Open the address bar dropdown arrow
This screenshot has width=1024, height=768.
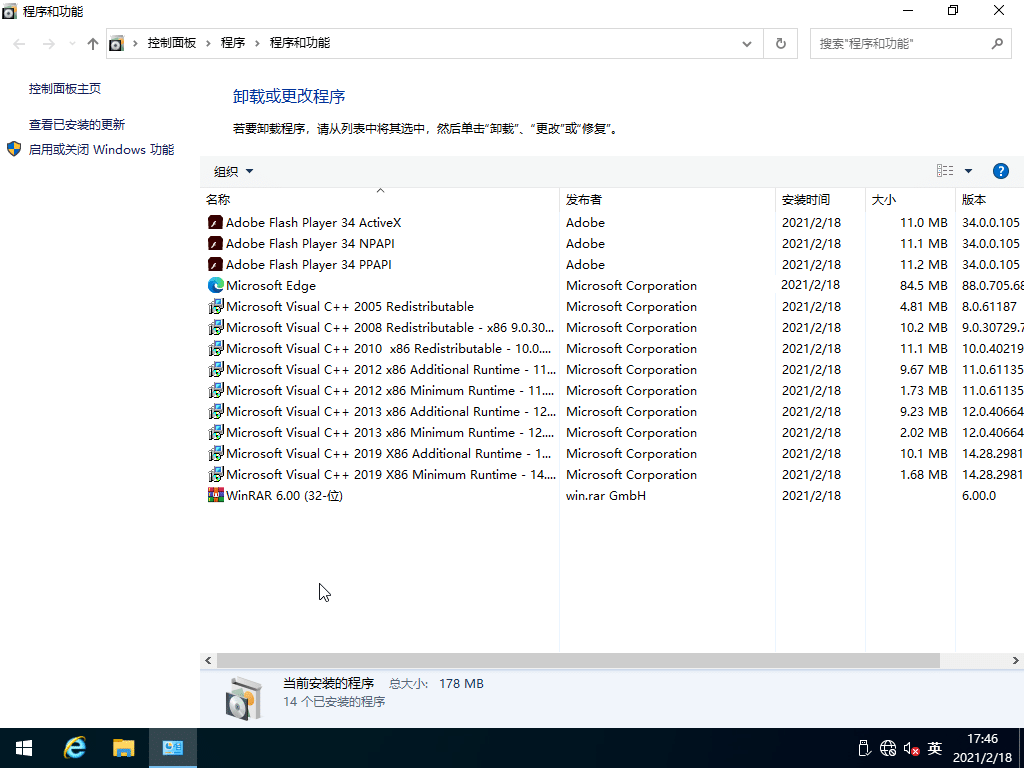pos(746,43)
